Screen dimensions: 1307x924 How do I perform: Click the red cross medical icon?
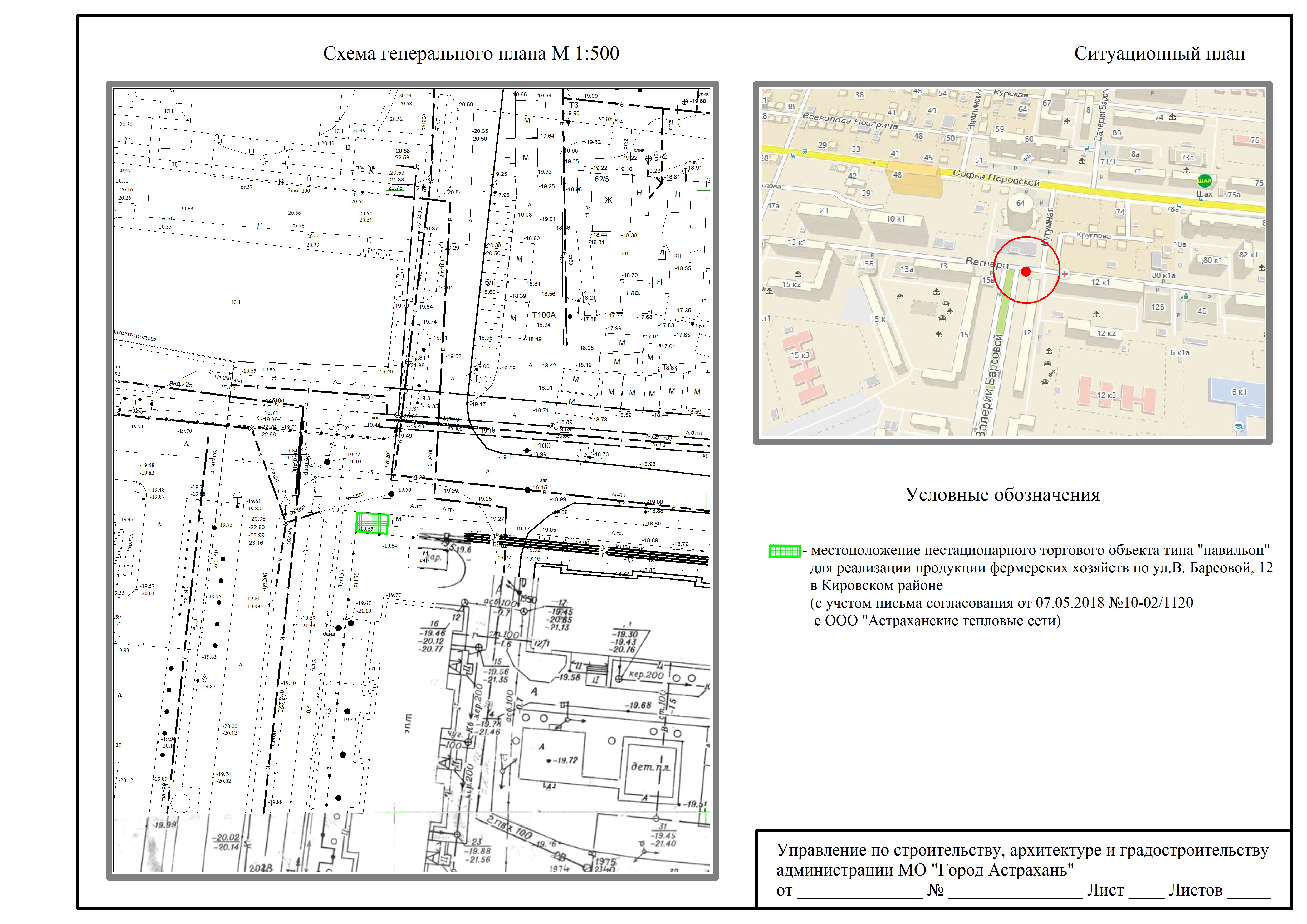pyautogui.click(x=1065, y=274)
